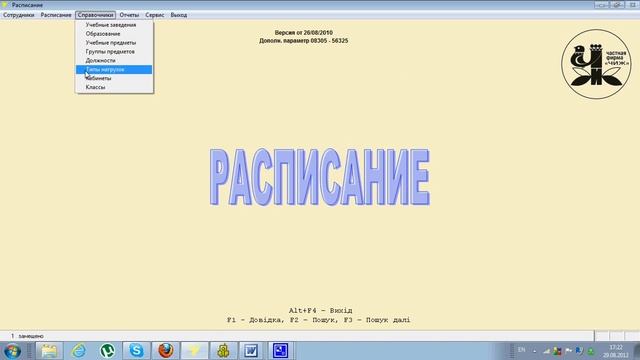640x360 pixels.
Task: Show hidden tray icons arrow
Action: 535,351
